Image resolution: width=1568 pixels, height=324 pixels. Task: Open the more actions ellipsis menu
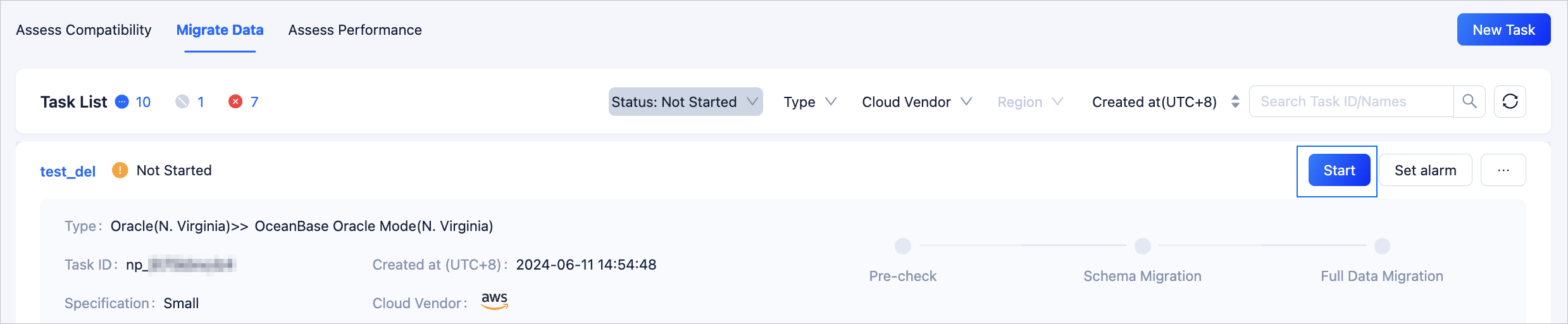(1503, 170)
